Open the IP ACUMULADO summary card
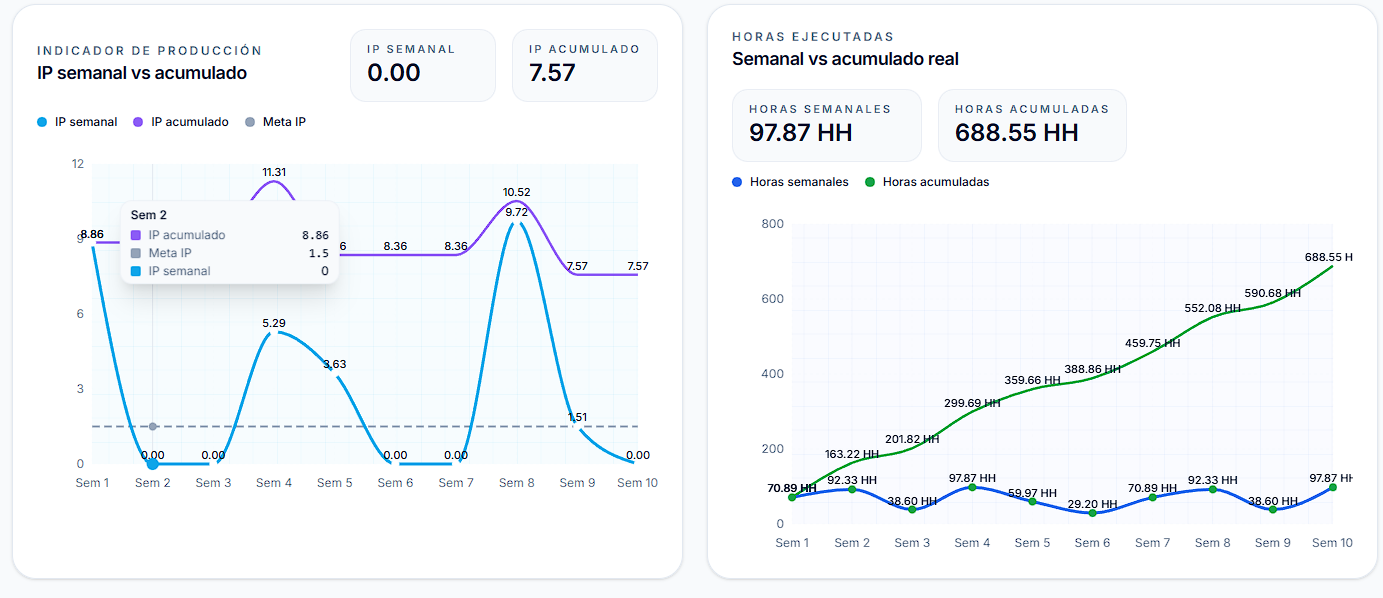 tap(584, 65)
